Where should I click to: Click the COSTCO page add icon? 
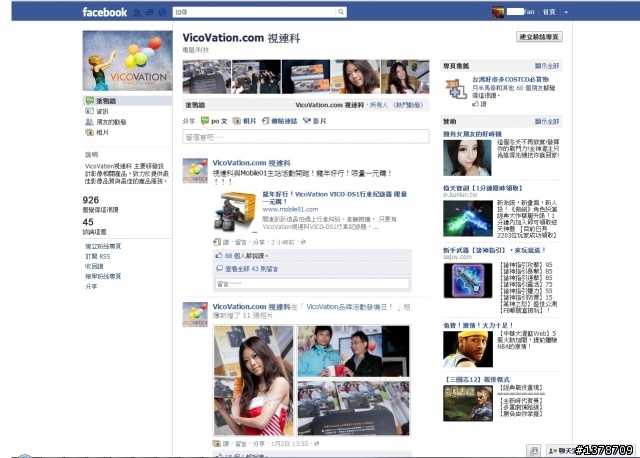click(x=456, y=89)
